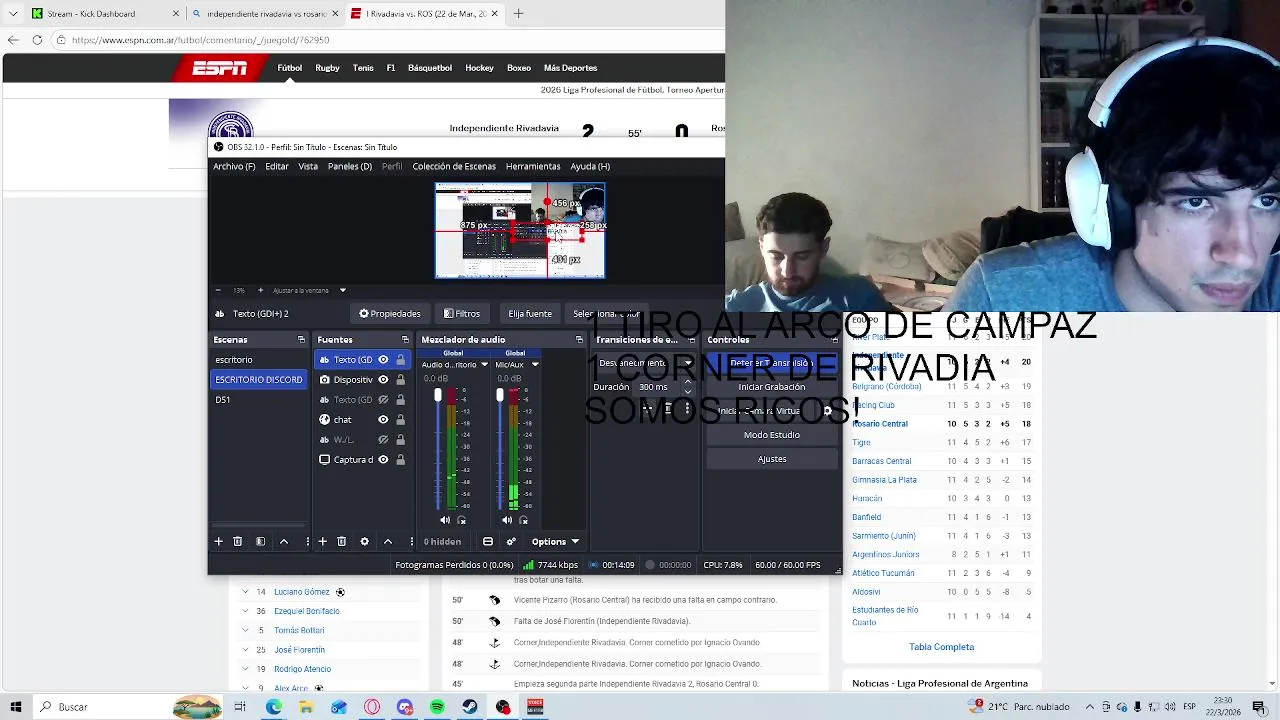Mute the Audio del escritorio speaker icon
This screenshot has width=1280, height=720.
(445, 520)
